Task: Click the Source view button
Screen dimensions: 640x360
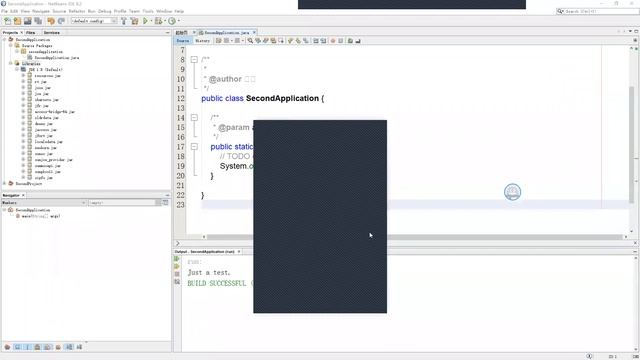Action: (183, 41)
